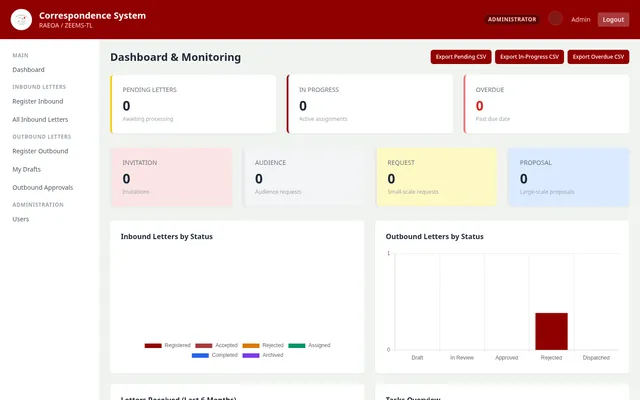640x400 pixels.
Task: Click Export Overdue CSV button
Action: (x=598, y=57)
